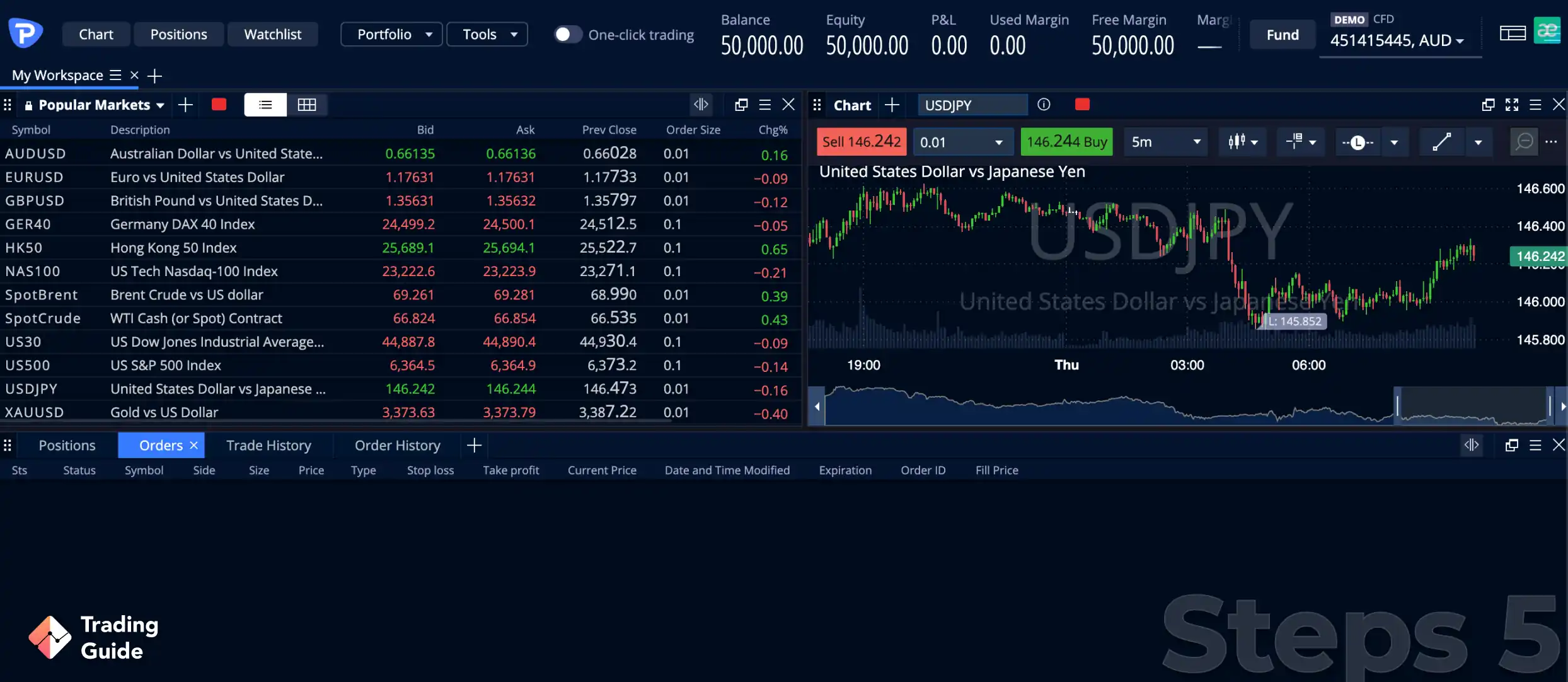Switch to the Trade History tab

pyautogui.click(x=268, y=446)
